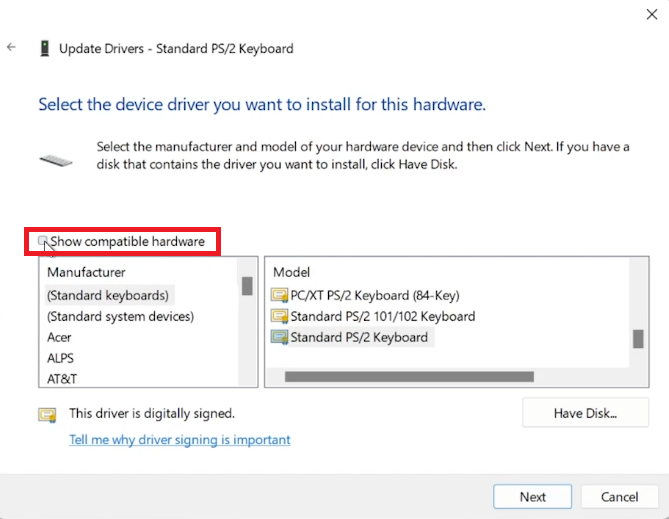Cancel the driver update dialog
This screenshot has width=669, height=519.
pos(619,496)
